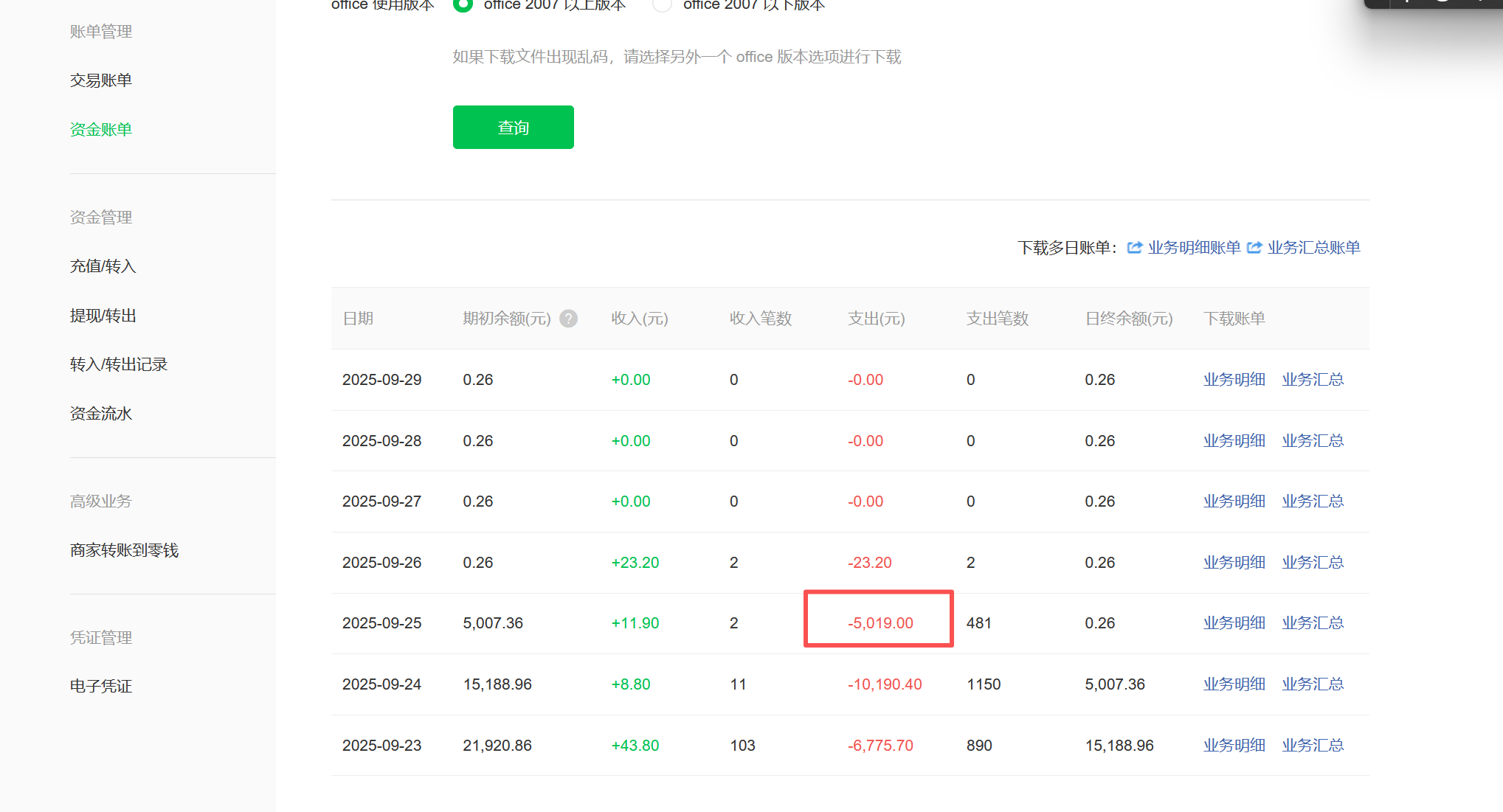Click the export icon before 业务明细账单
Viewport: 1503px width, 812px height.
[1135, 248]
